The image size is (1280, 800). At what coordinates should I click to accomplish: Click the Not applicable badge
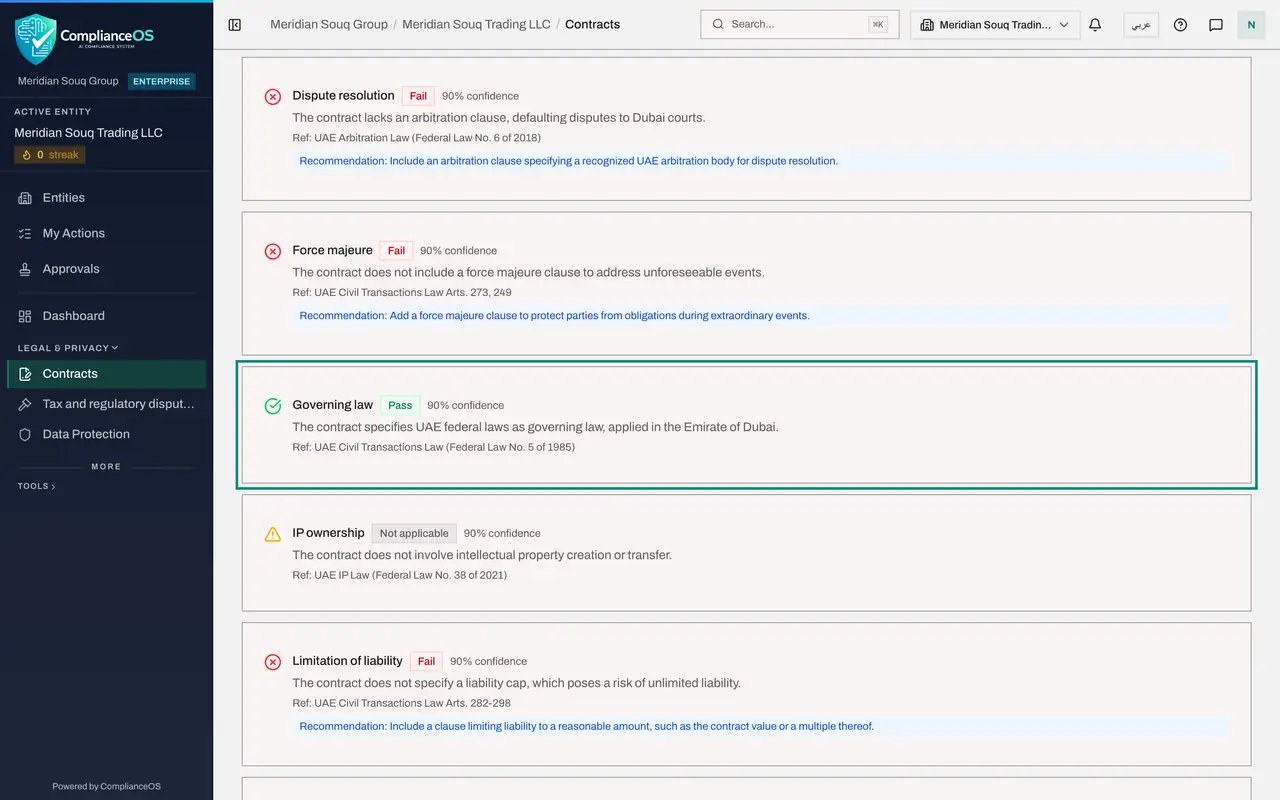(x=414, y=533)
